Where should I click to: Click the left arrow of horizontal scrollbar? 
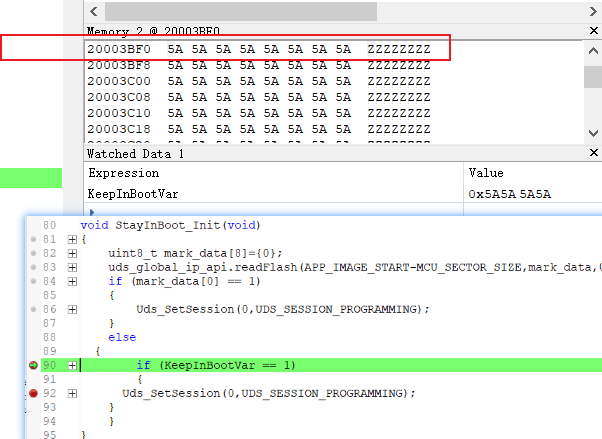(x=94, y=12)
